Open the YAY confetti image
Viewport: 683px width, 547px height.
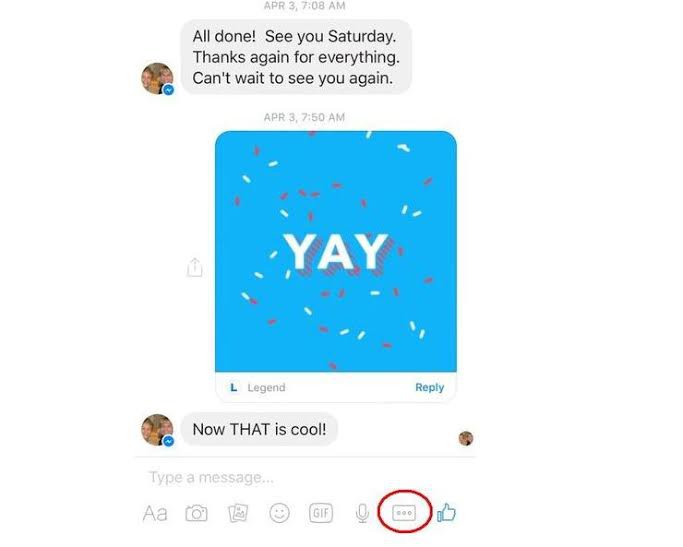(336, 251)
